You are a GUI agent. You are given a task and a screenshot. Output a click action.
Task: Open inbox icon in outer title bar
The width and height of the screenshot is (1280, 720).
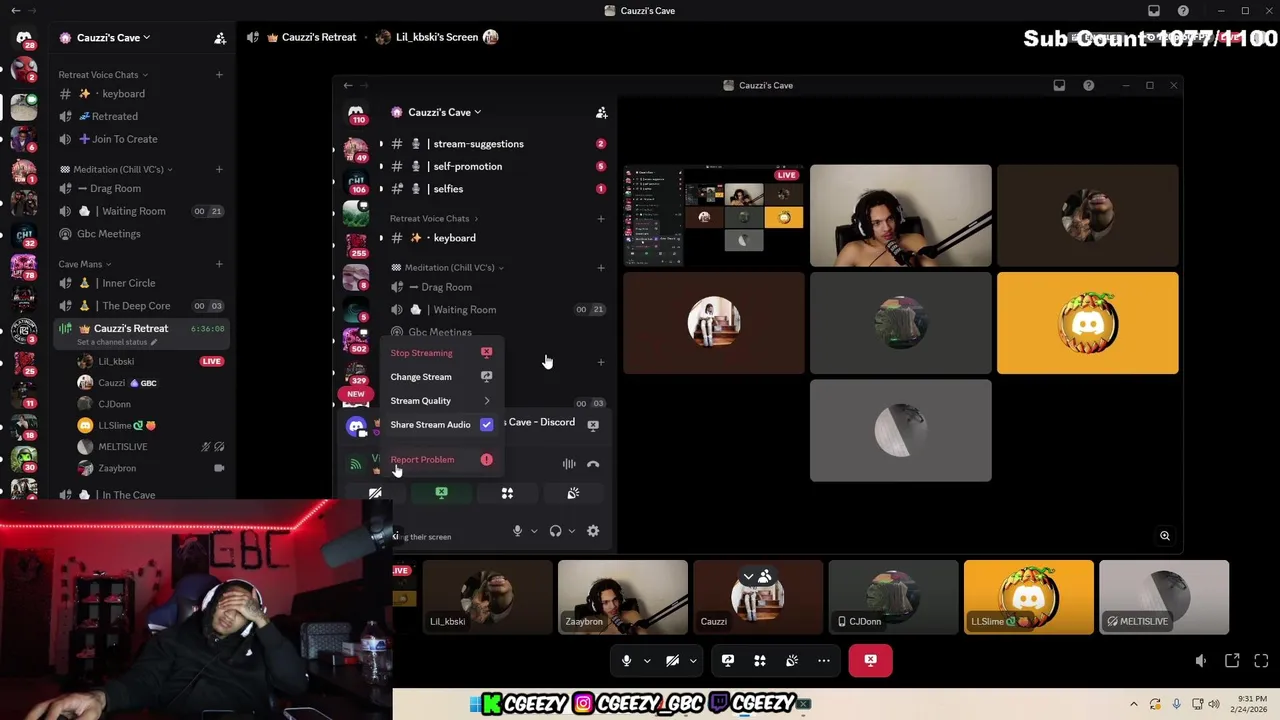(x=1154, y=11)
